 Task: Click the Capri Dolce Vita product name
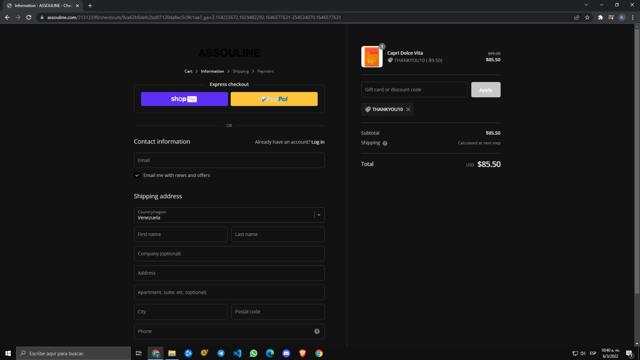pyautogui.click(x=405, y=53)
